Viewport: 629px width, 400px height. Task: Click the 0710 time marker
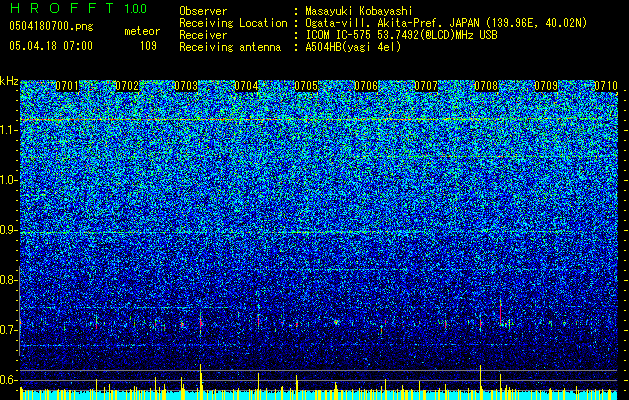click(x=606, y=86)
